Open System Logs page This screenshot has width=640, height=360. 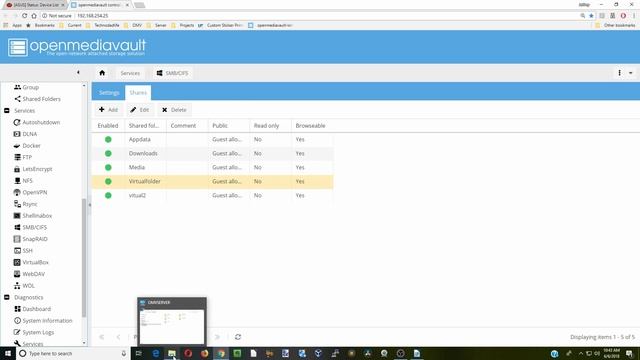[x=34, y=332]
